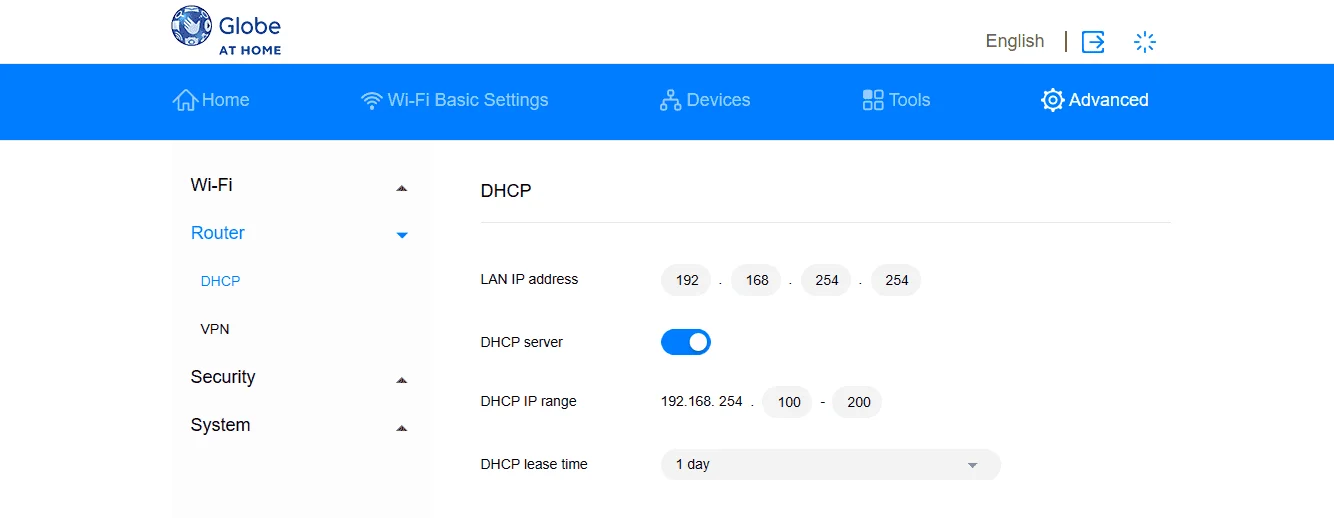Viewport: 1334px width, 518px height.
Task: Click the DHCP lease time label
Action: [x=534, y=464]
